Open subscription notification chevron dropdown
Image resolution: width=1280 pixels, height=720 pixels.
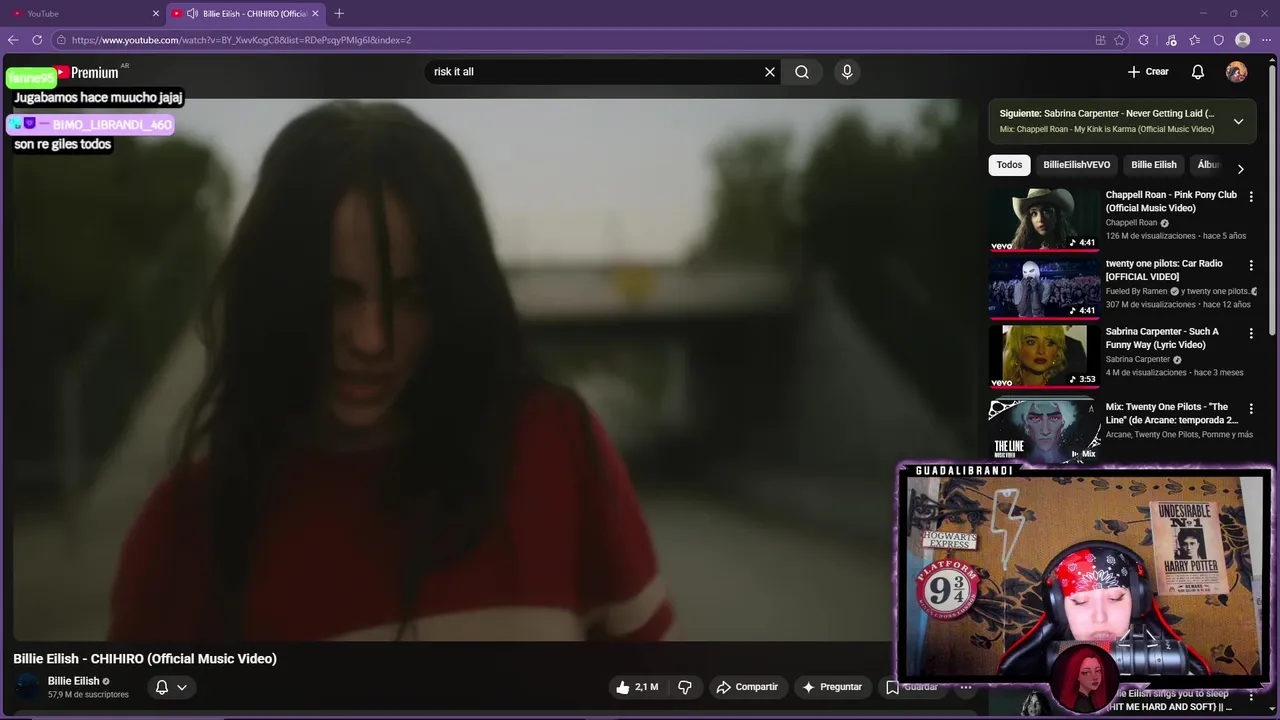tap(182, 687)
